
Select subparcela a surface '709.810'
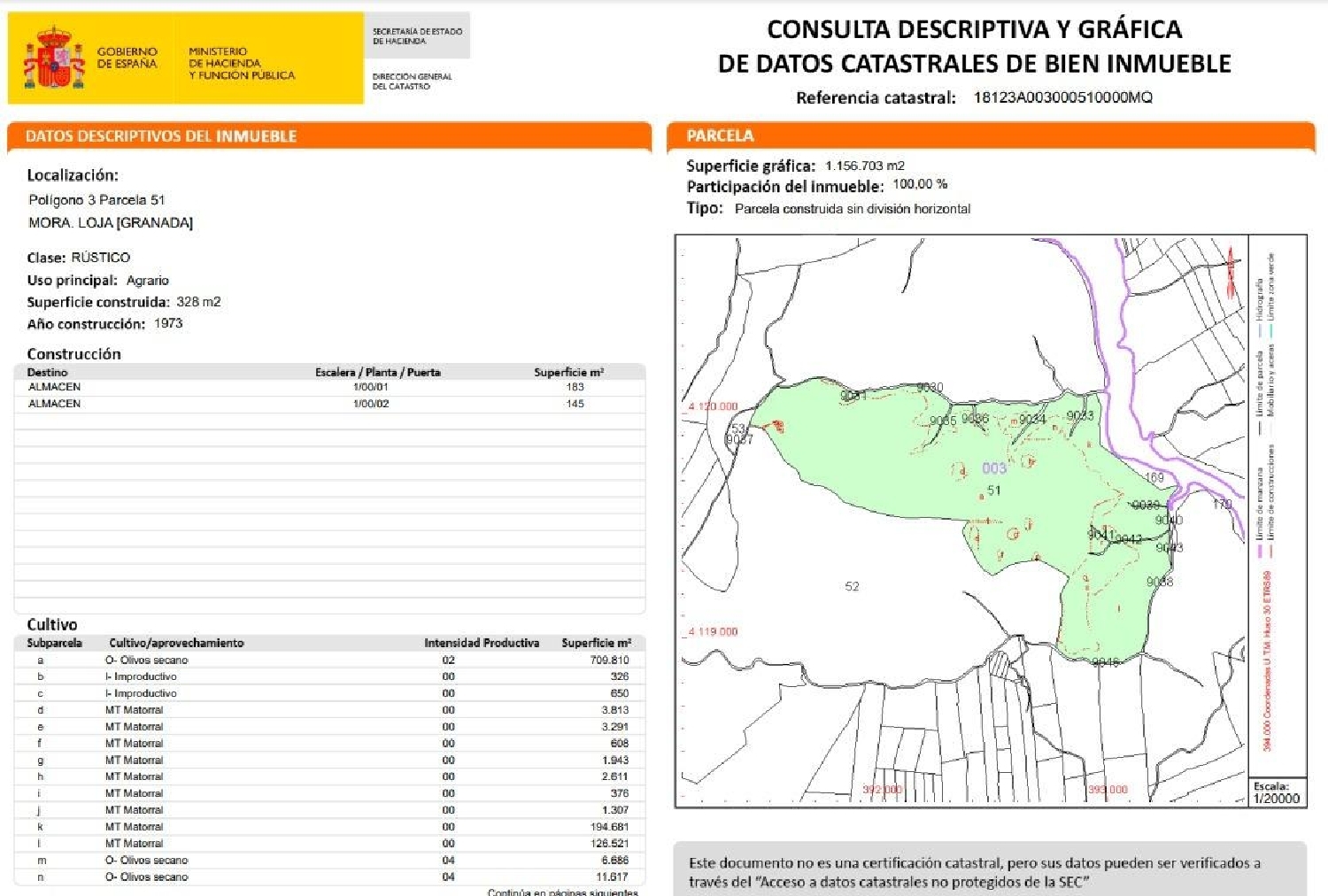(x=609, y=660)
